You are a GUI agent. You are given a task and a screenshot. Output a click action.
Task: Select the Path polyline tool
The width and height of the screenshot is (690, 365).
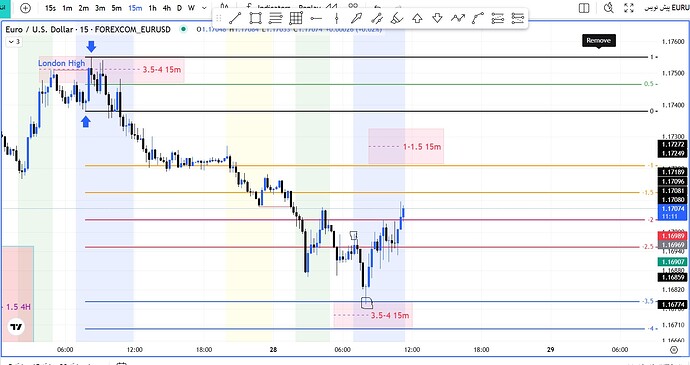point(458,18)
